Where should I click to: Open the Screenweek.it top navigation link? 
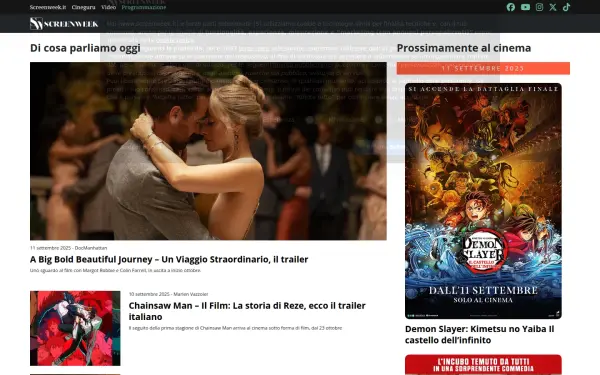pos(48,7)
